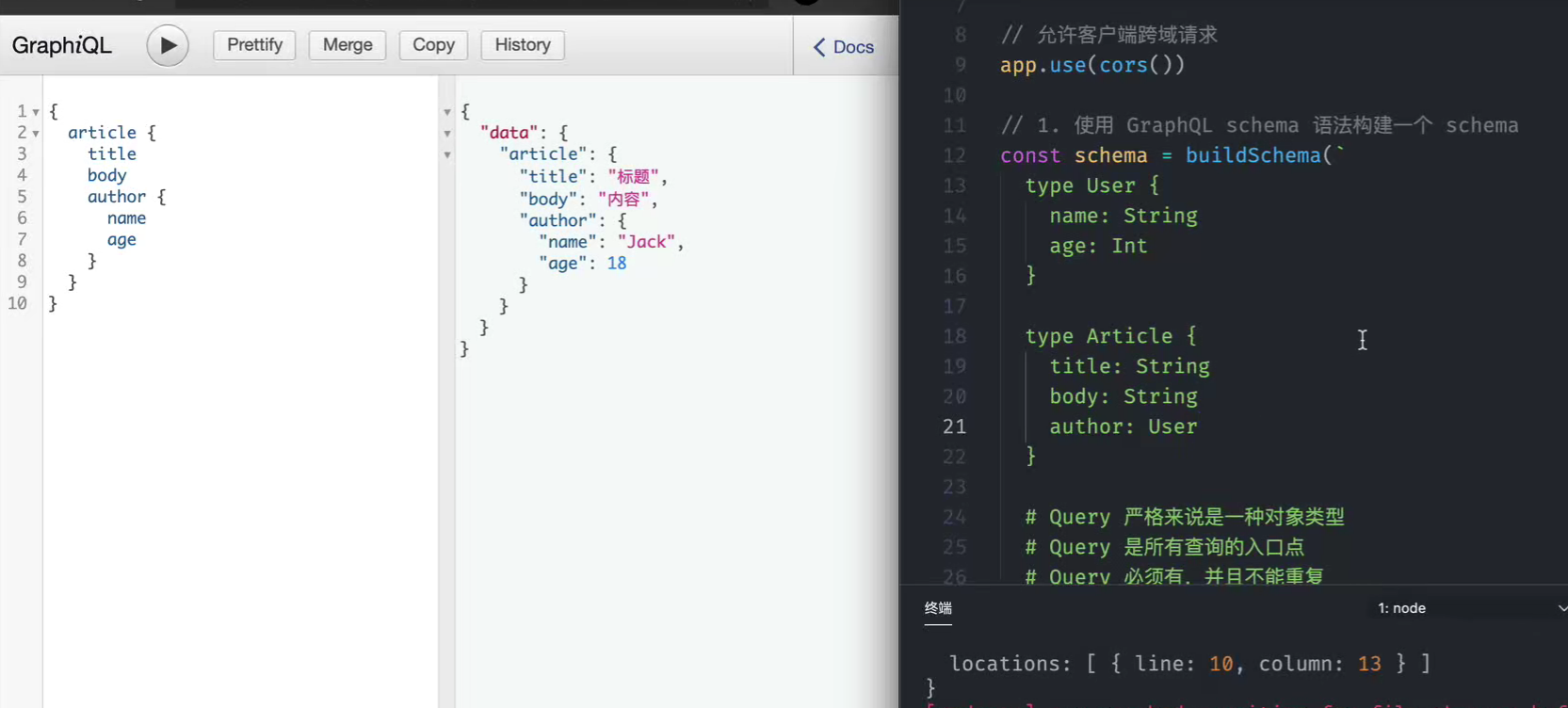Switch to the 终端 terminal tab
This screenshot has height=708, width=1568.
tap(938, 608)
